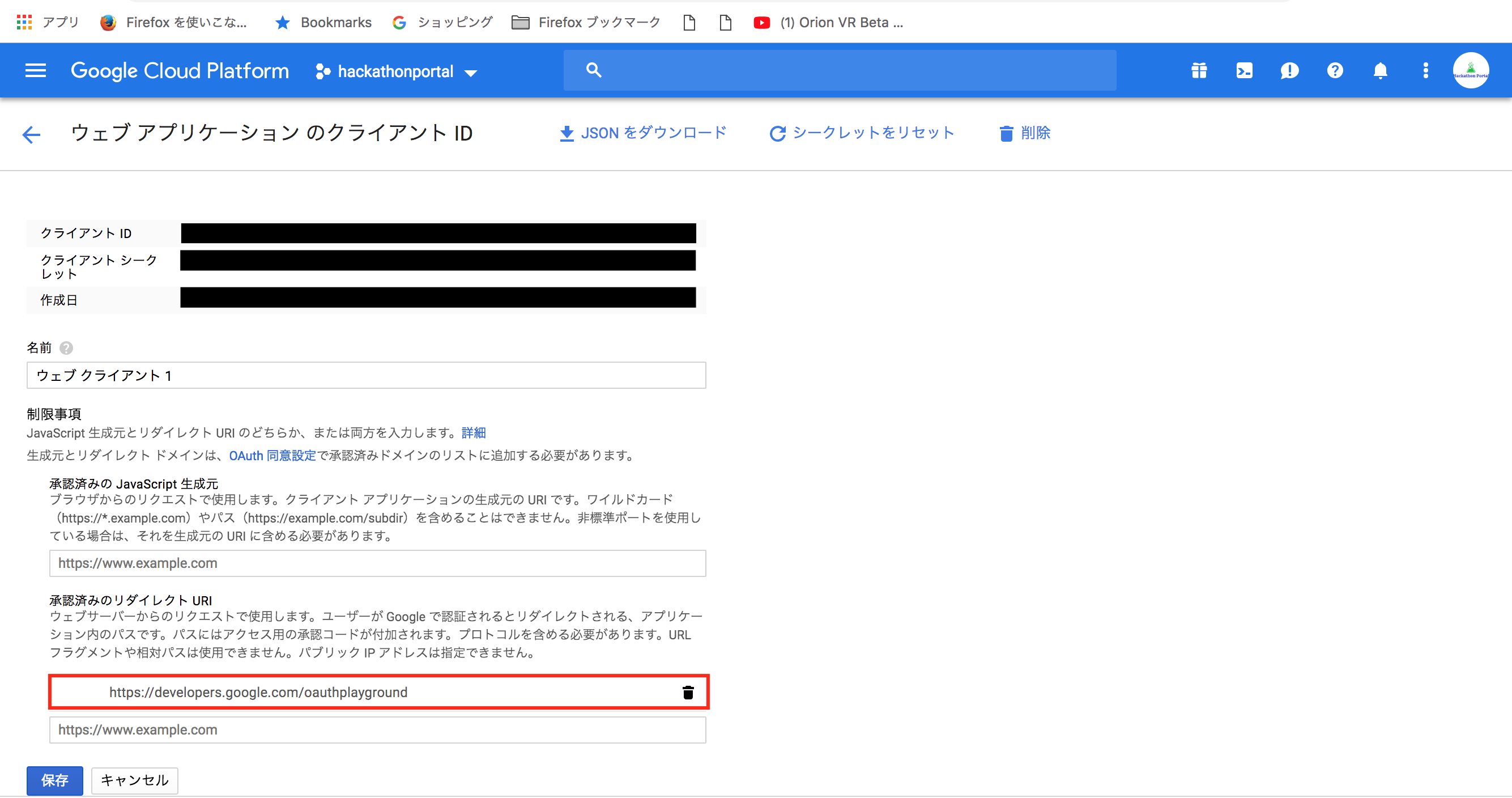Activate Cloud Shell terminal icon
The image size is (1512, 798).
coord(1245,70)
